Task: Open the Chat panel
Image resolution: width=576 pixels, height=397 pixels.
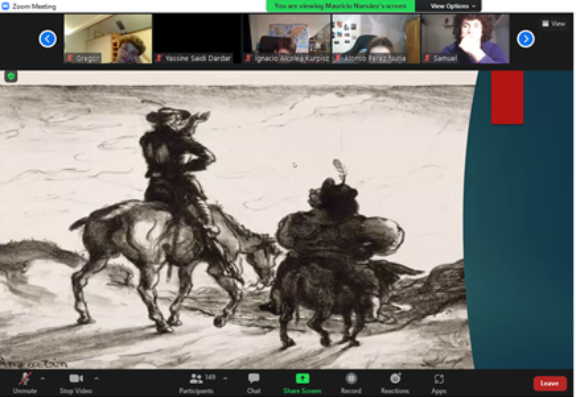Action: pyautogui.click(x=253, y=383)
